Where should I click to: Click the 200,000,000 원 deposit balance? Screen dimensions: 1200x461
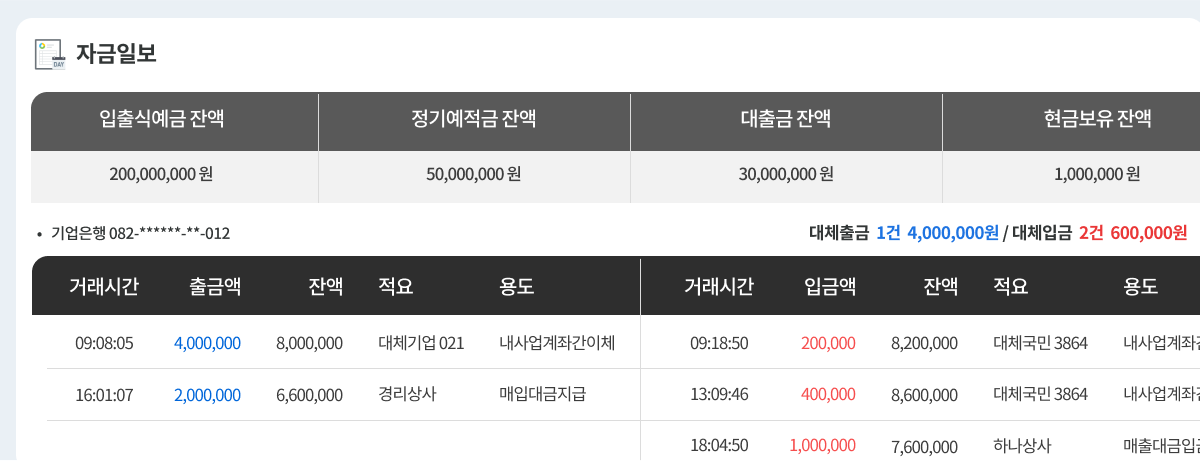[x=161, y=174]
